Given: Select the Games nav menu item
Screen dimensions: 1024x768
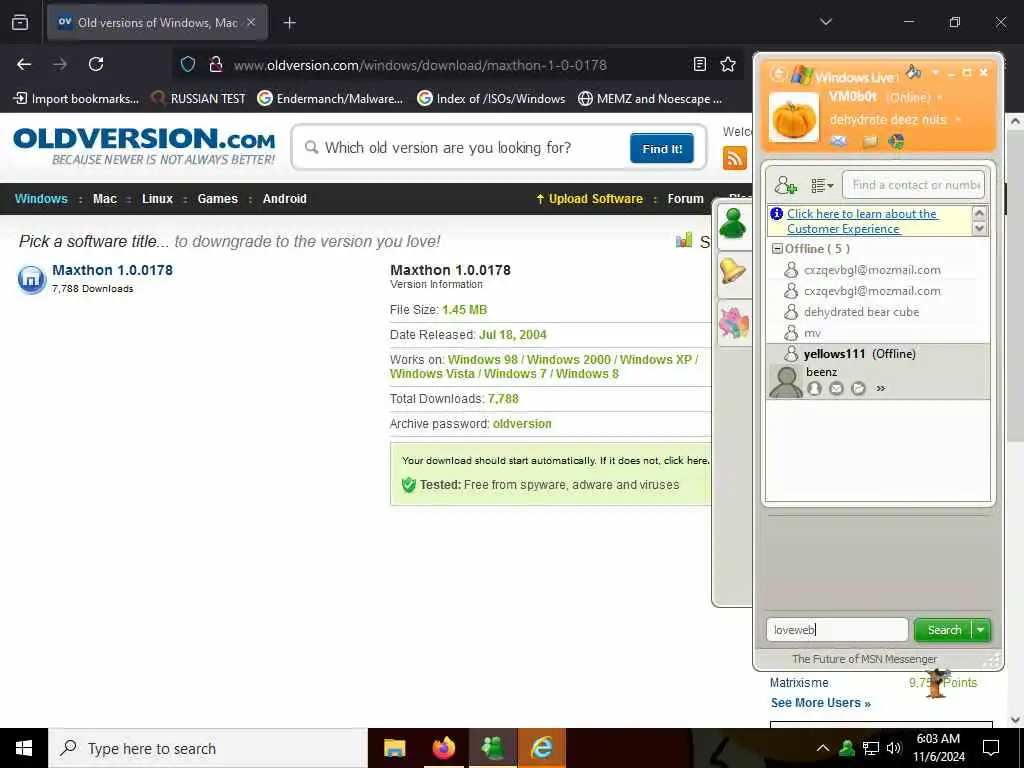Looking at the screenshot, I should point(217,199).
